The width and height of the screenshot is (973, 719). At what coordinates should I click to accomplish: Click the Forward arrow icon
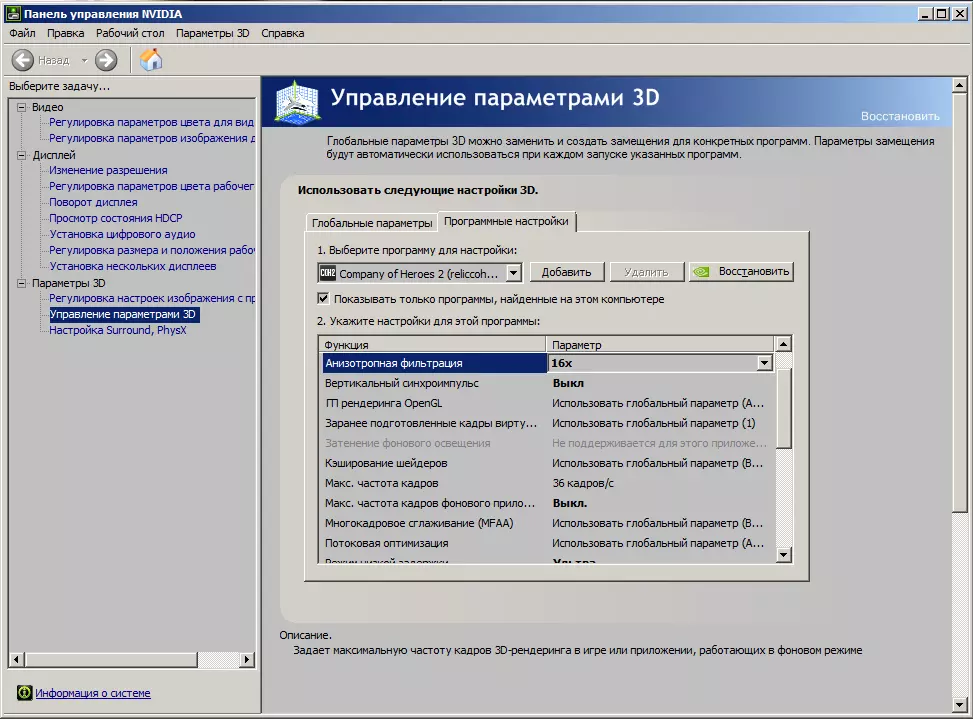pos(106,60)
